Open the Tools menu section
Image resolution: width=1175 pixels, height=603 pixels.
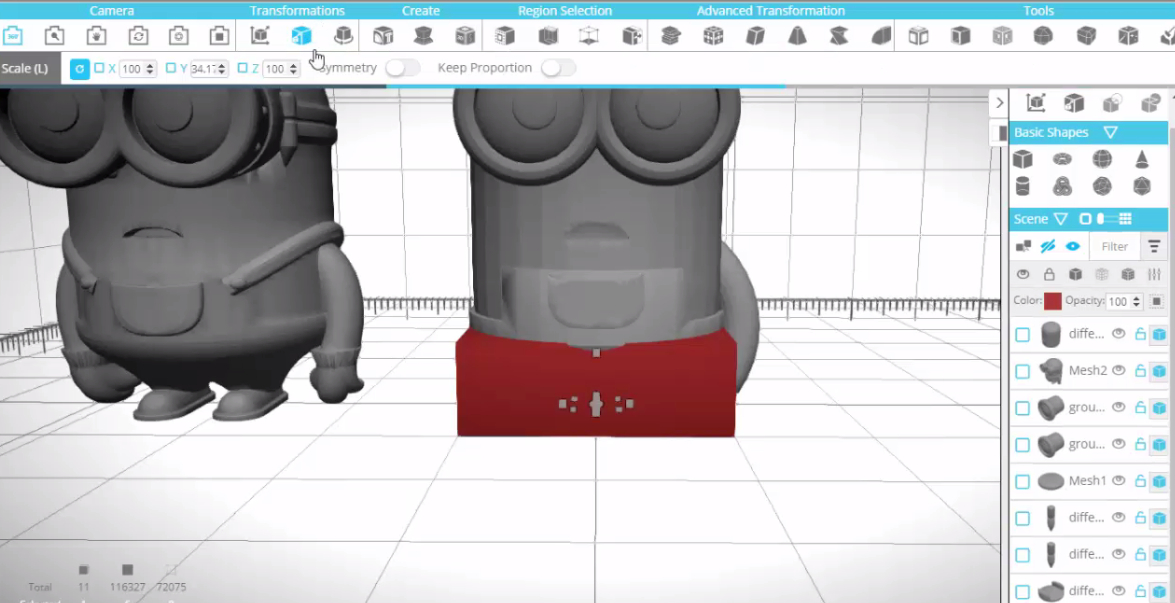click(1039, 10)
